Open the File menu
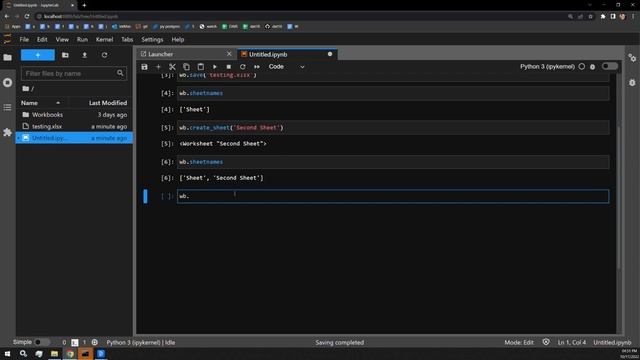Viewport: 640px width, 360px height. click(24, 40)
